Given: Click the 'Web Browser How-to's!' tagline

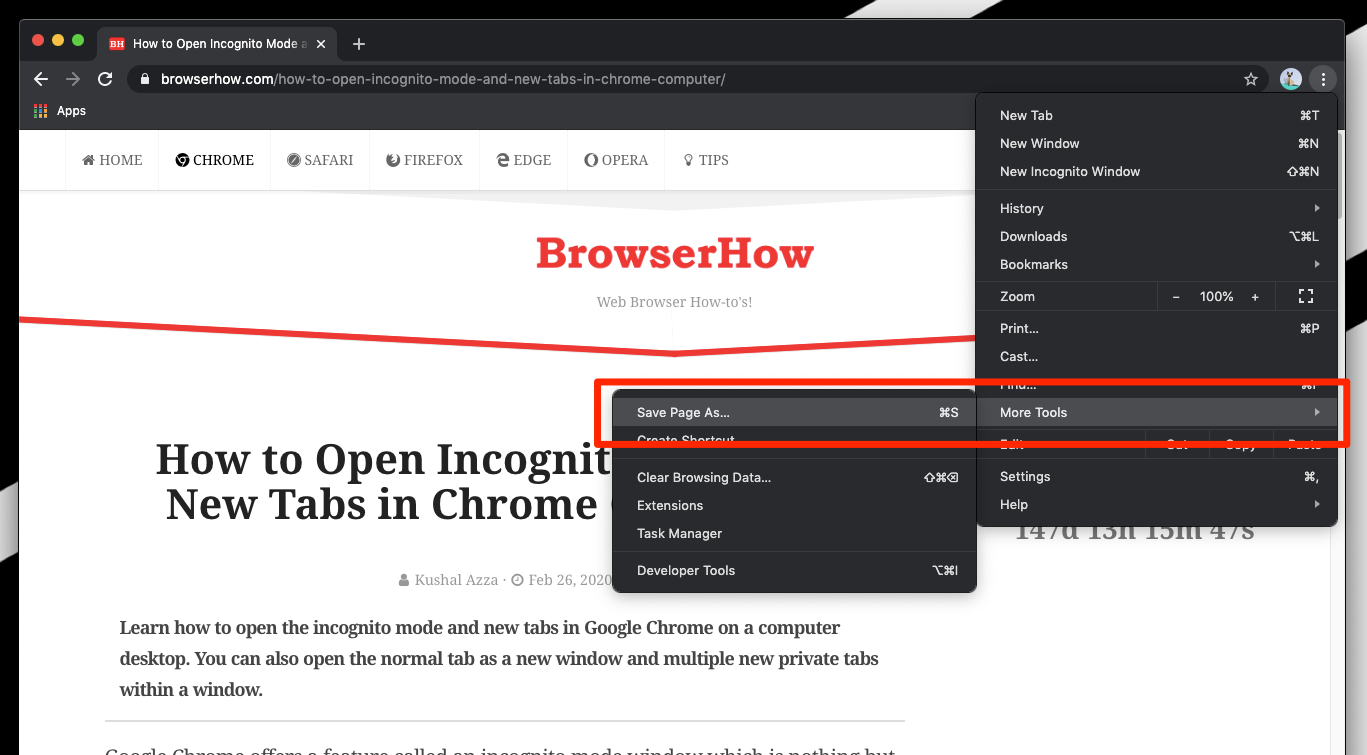Looking at the screenshot, I should (x=674, y=302).
